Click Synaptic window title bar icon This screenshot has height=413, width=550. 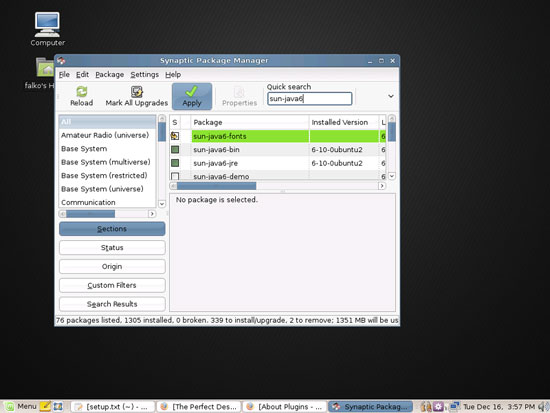(61, 60)
